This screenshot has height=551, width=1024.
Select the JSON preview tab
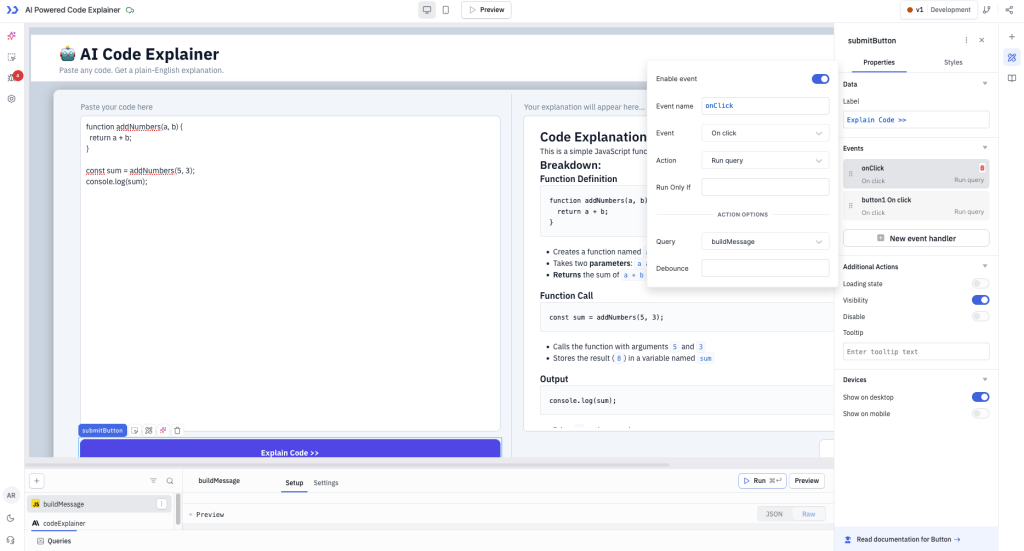pos(774,514)
